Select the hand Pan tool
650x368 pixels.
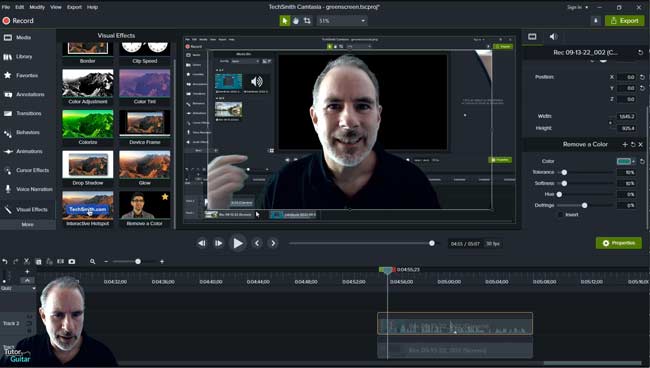[296, 21]
